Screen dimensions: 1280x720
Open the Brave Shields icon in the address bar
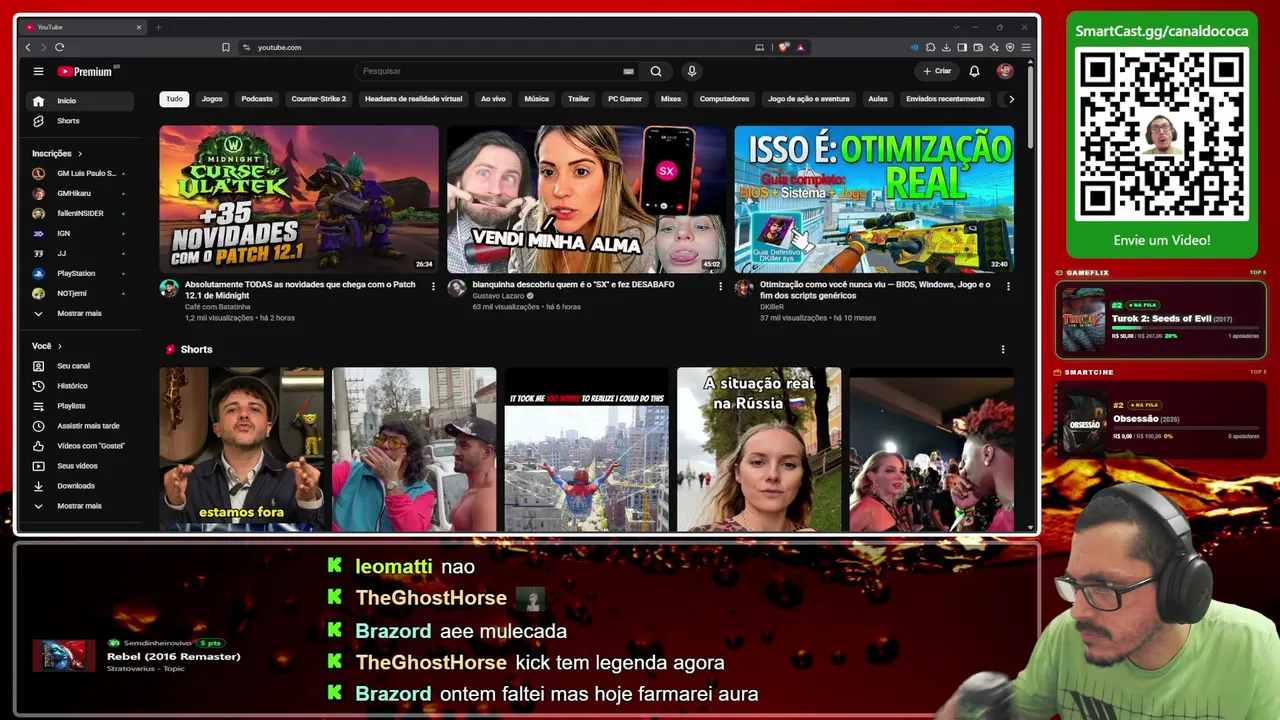point(784,47)
